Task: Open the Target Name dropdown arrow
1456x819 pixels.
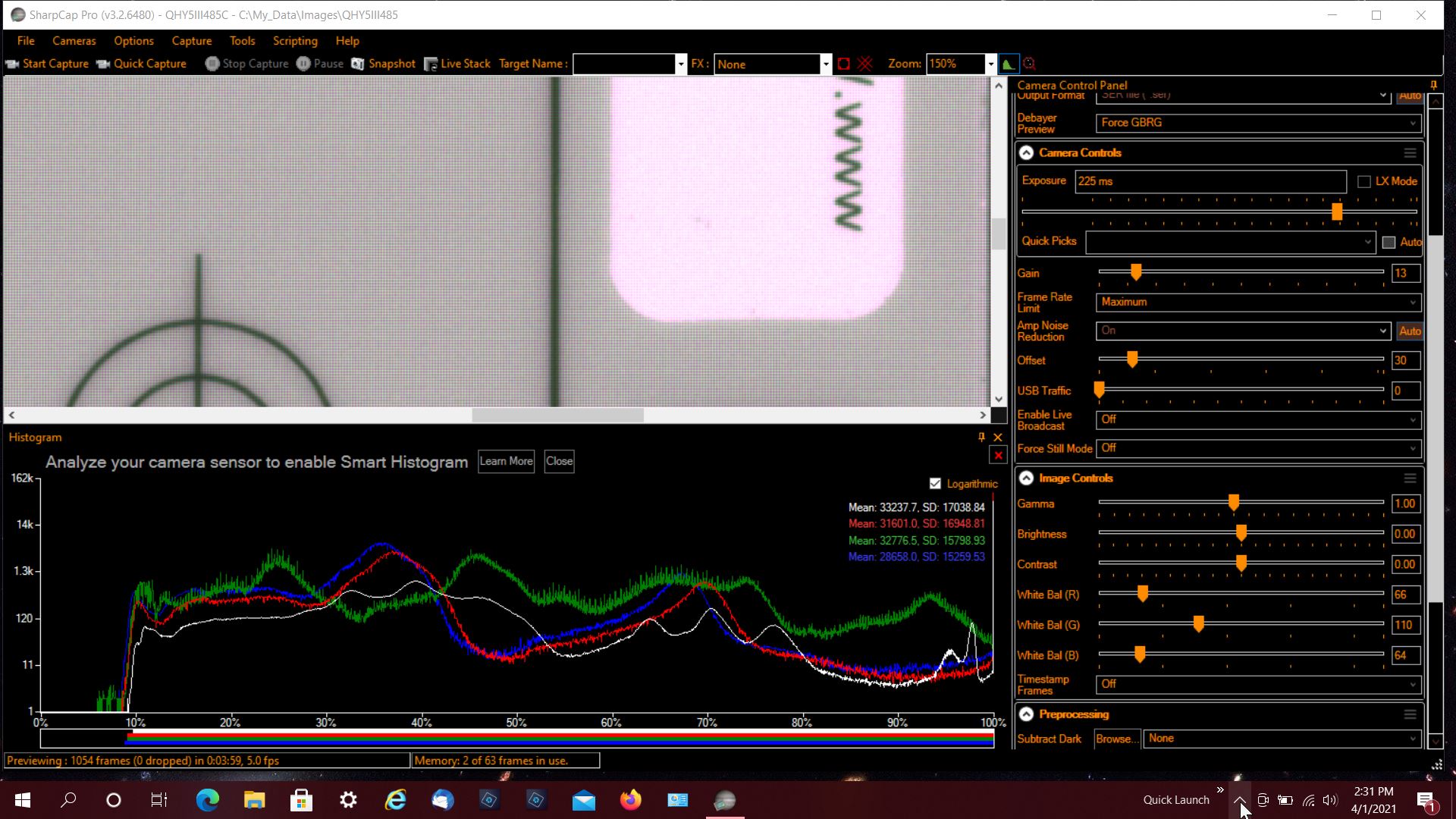Action: (x=680, y=64)
